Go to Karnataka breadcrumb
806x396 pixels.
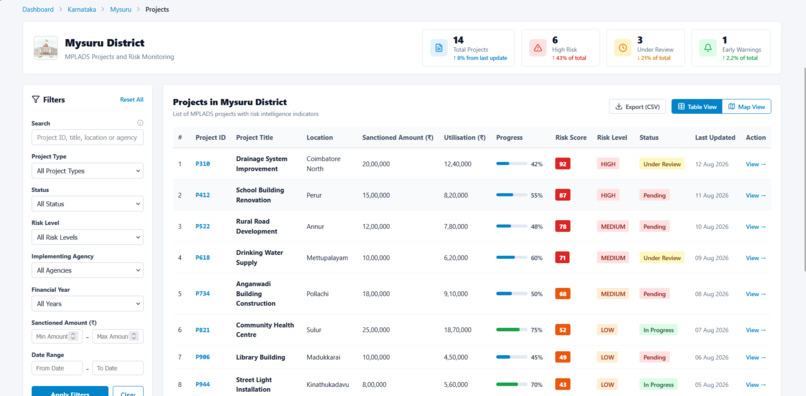(x=82, y=9)
